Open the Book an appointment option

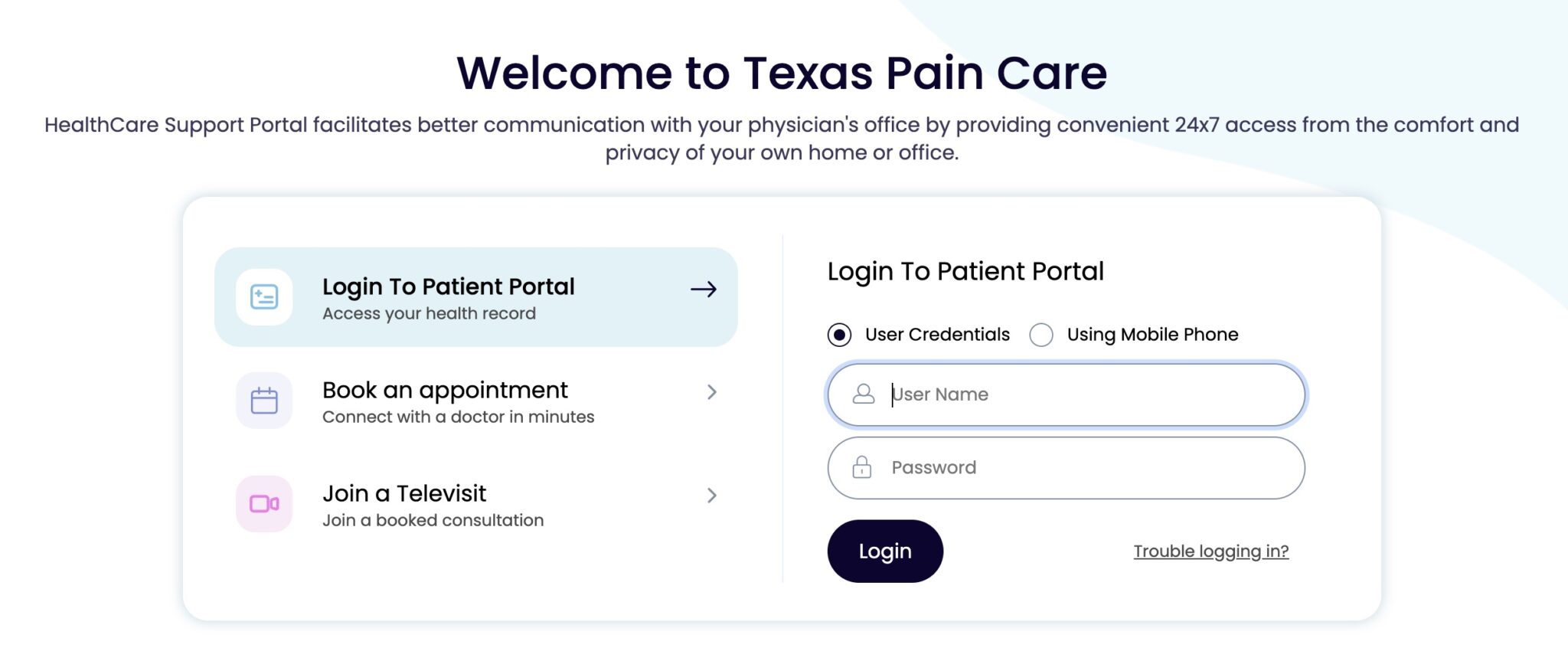coord(445,390)
